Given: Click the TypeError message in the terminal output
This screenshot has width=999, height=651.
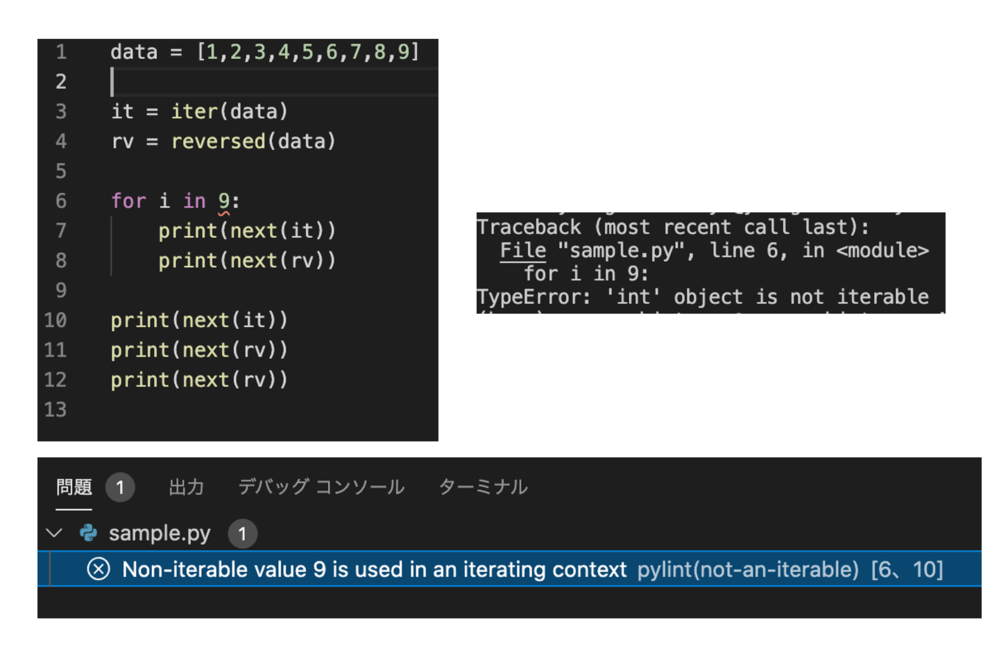Looking at the screenshot, I should pyautogui.click(x=702, y=297).
